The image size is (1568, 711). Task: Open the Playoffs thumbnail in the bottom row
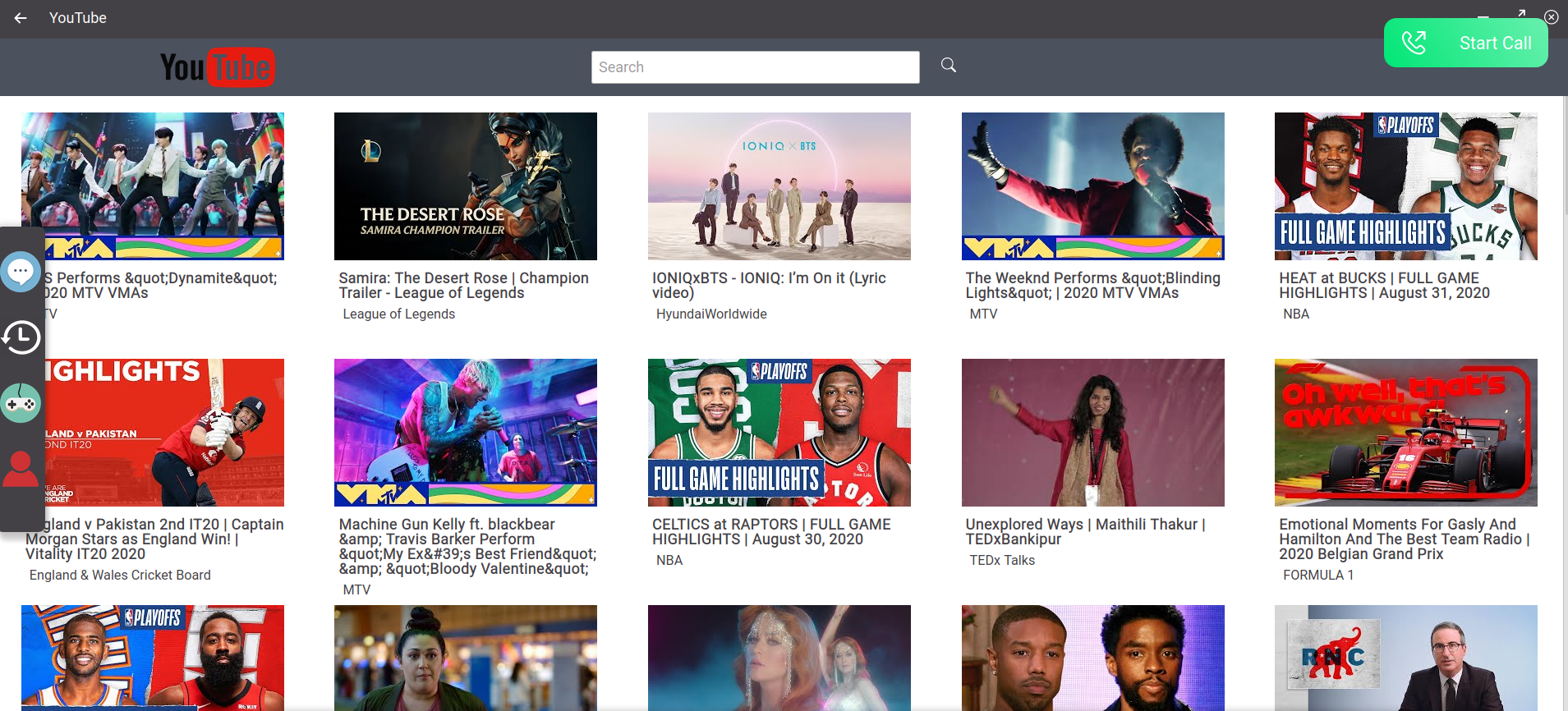153,658
